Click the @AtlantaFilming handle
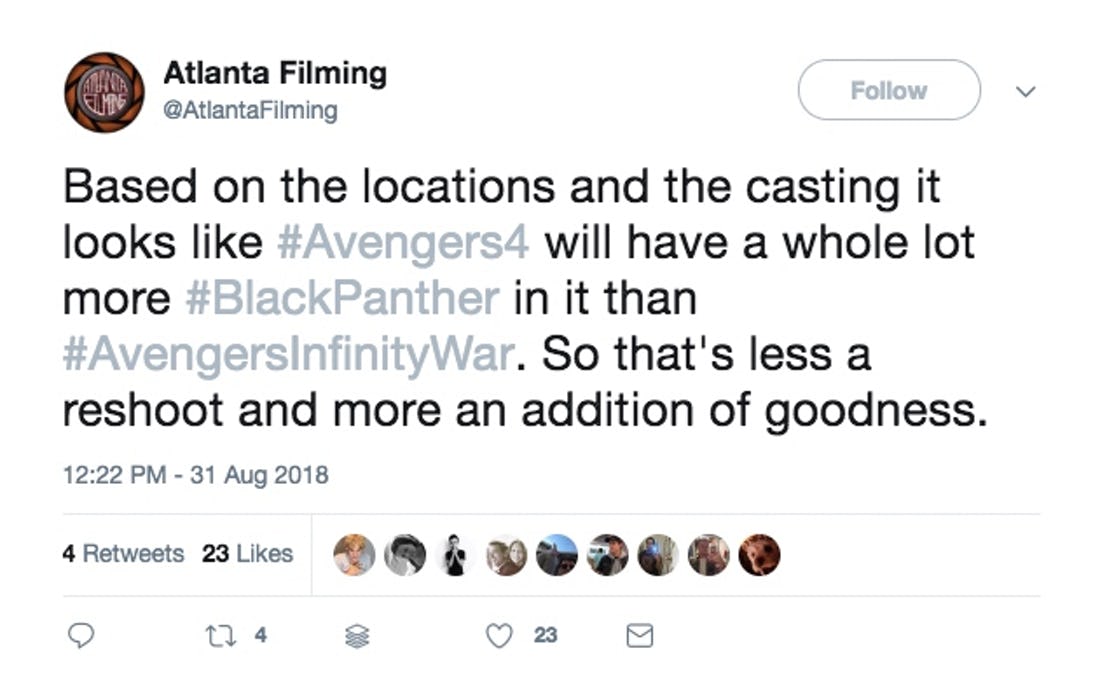Viewport: 1107px width, 700px height. (x=250, y=110)
